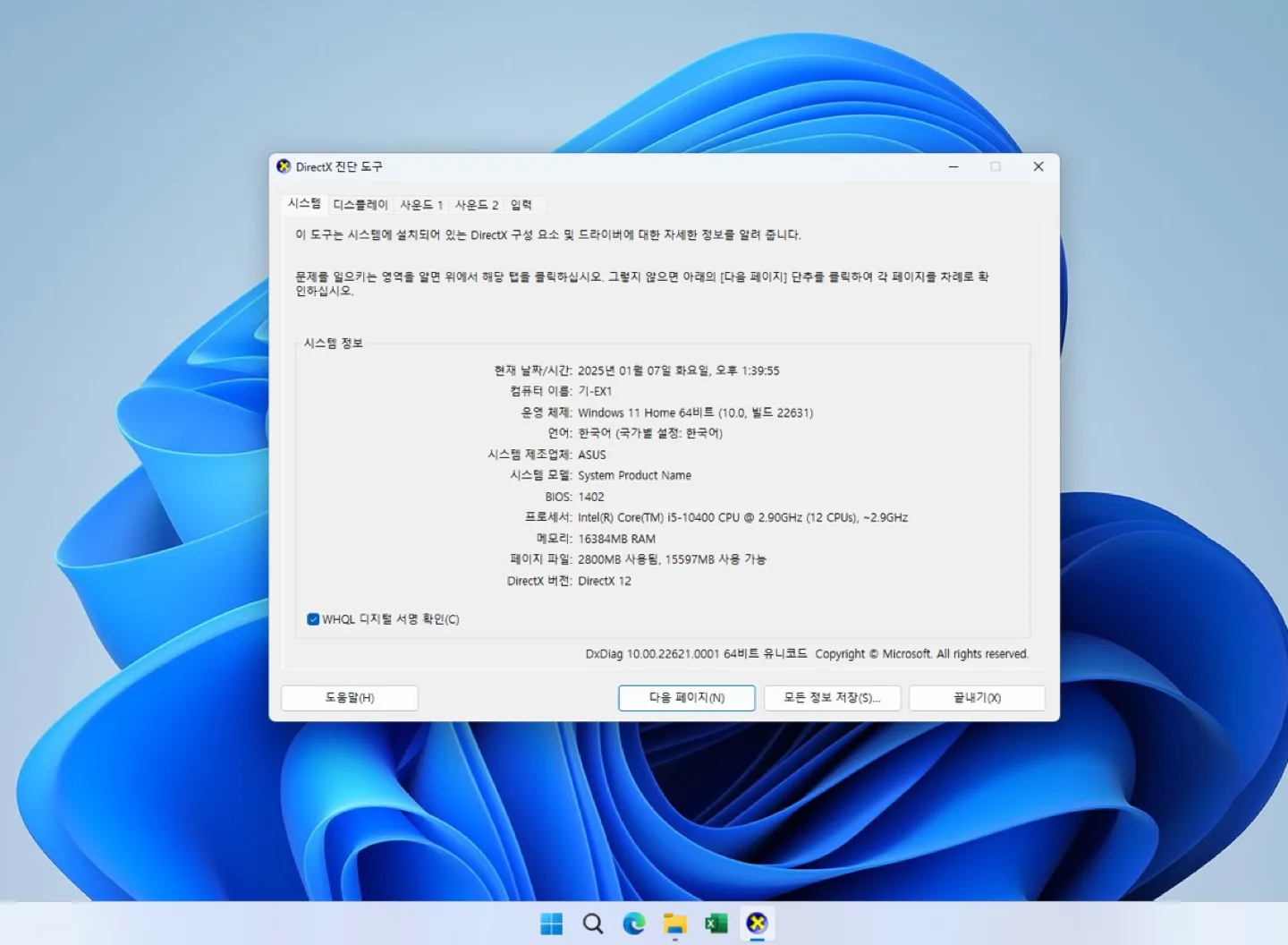Screen dimensions: 1288x945
Task: Click the 시스템 정보 group label
Action: click(334, 343)
